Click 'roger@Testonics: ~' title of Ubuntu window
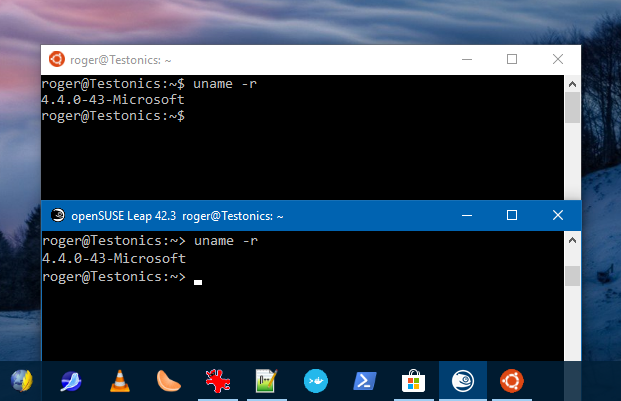 [121, 60]
